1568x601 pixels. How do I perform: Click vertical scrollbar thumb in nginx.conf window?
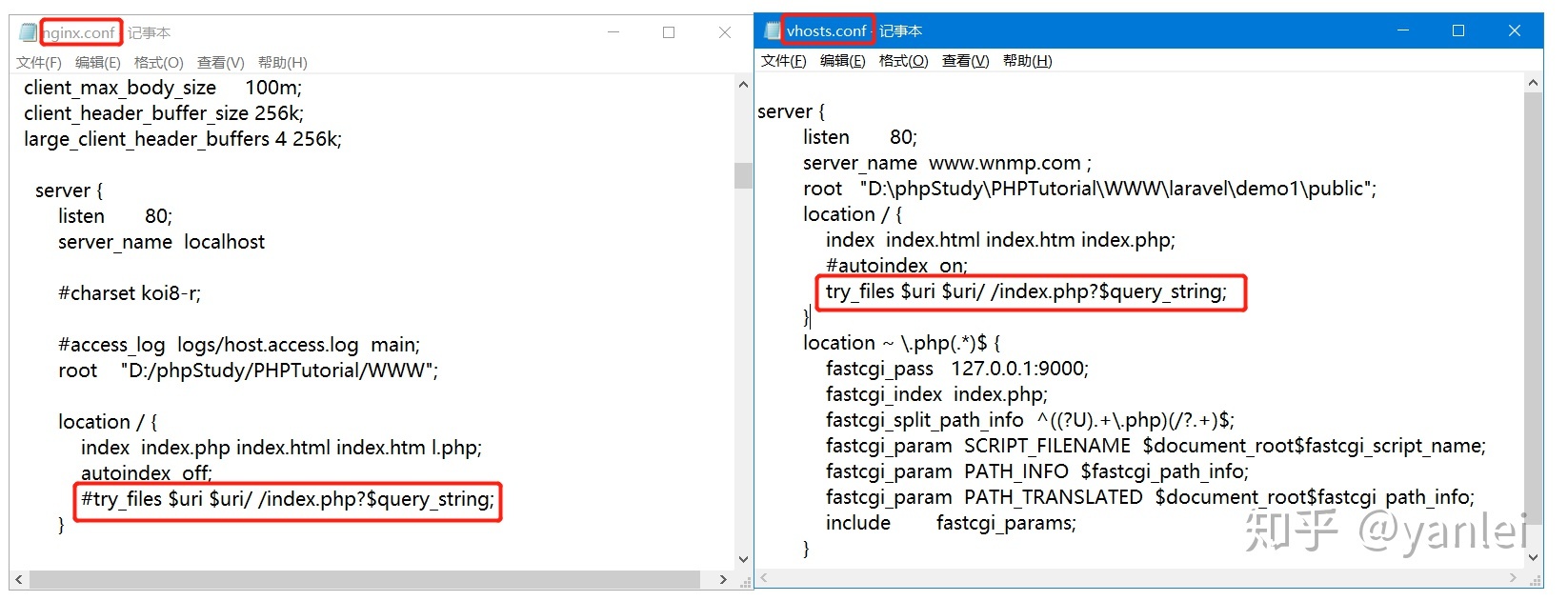pyautogui.click(x=743, y=176)
